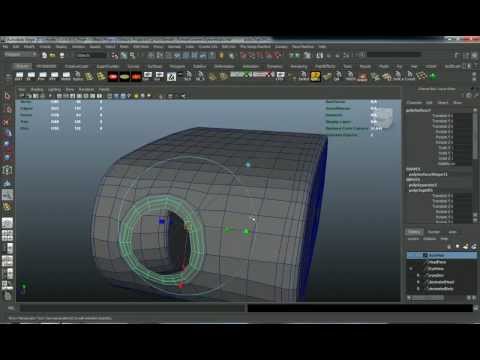This screenshot has height=360, width=480.
Task: Open the Layers menu in layer editor
Action: point(413,239)
